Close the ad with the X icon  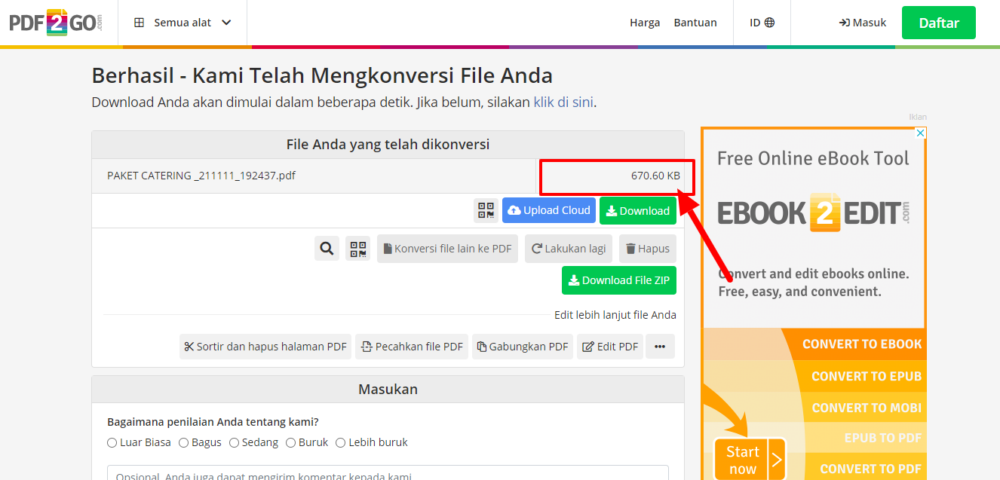point(921,133)
